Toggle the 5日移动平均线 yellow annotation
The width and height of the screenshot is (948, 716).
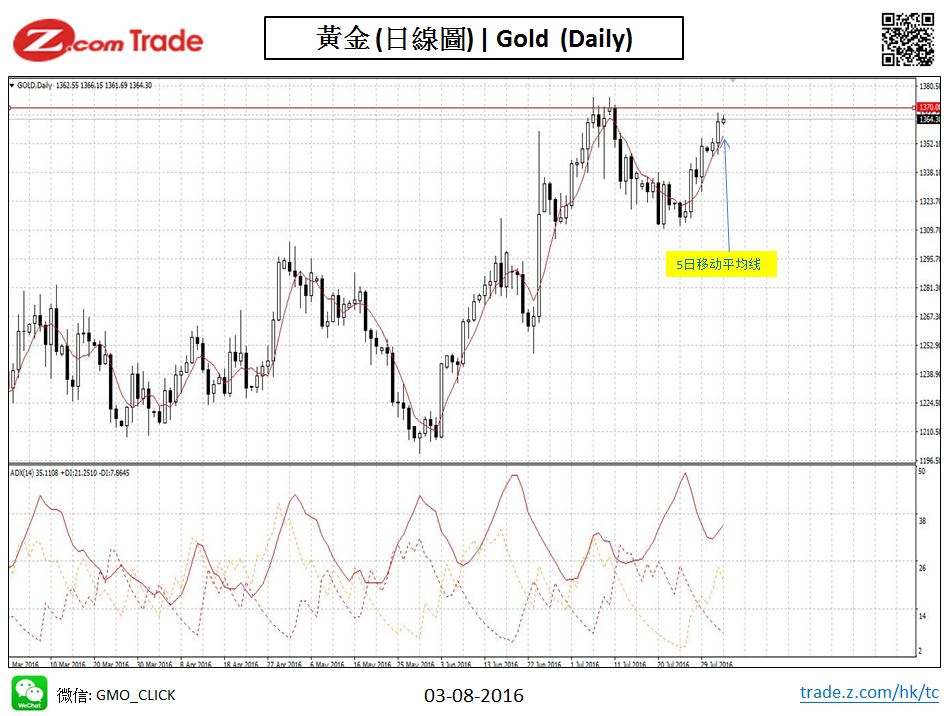pyautogui.click(x=722, y=265)
